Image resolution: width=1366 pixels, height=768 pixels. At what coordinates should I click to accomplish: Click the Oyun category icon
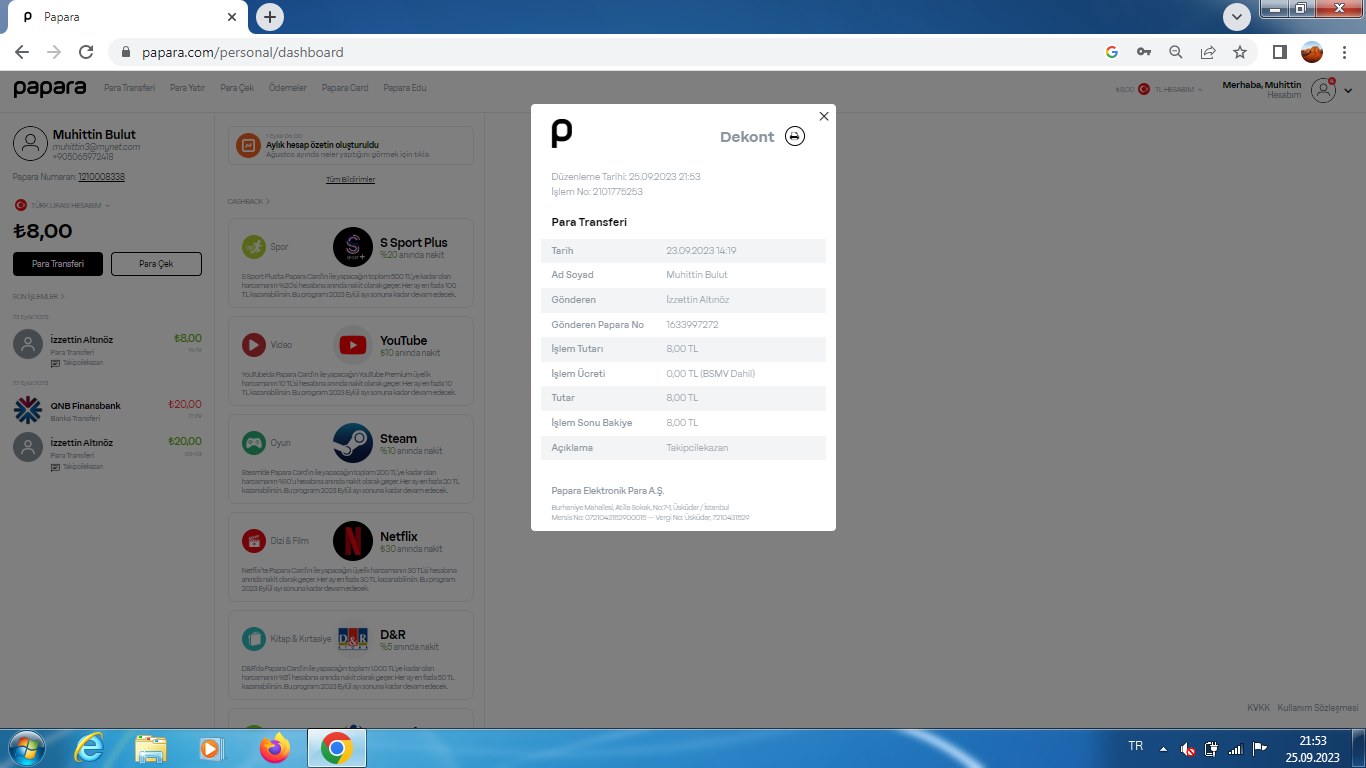(x=254, y=443)
